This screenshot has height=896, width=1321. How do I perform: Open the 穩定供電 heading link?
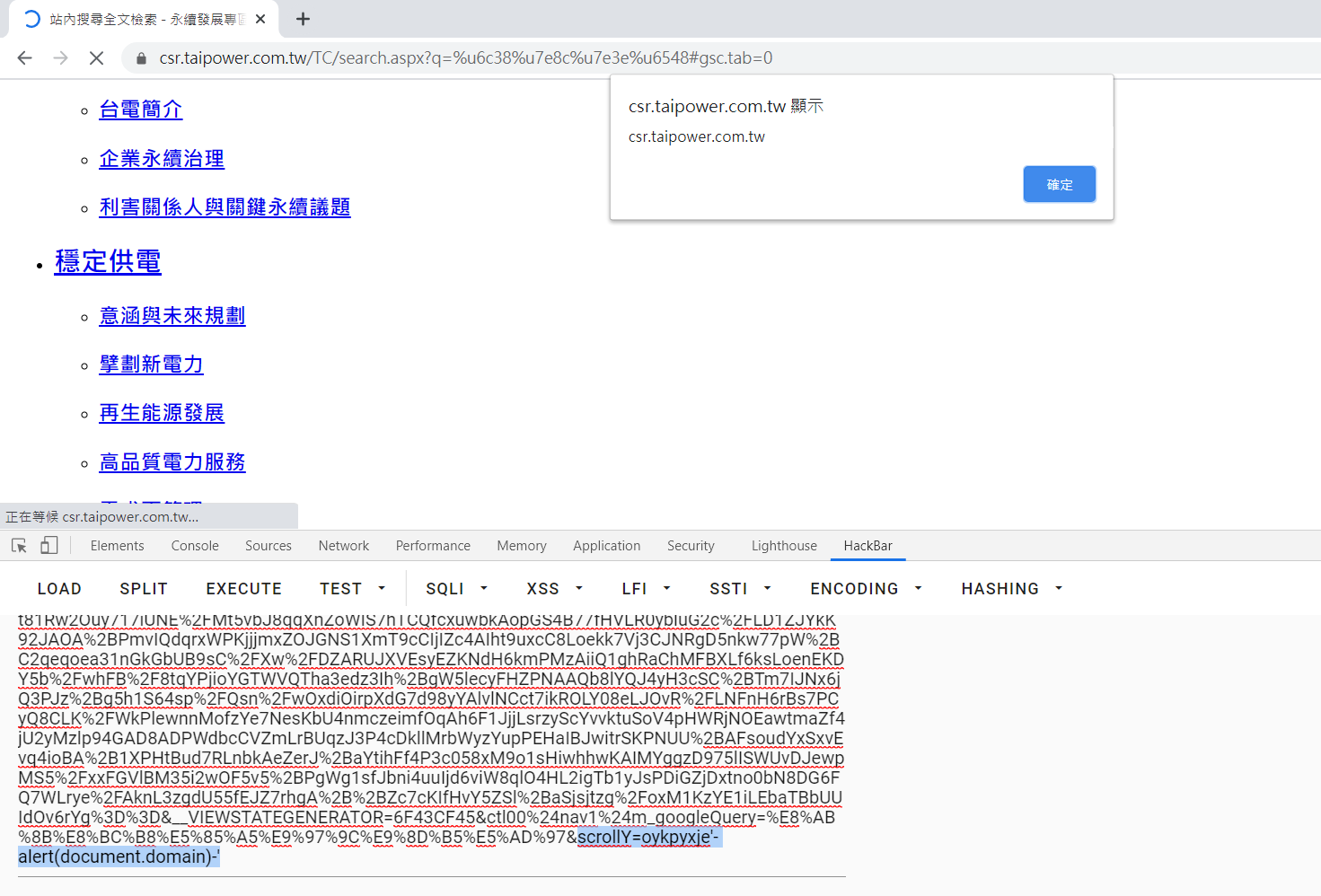pyautogui.click(x=108, y=262)
